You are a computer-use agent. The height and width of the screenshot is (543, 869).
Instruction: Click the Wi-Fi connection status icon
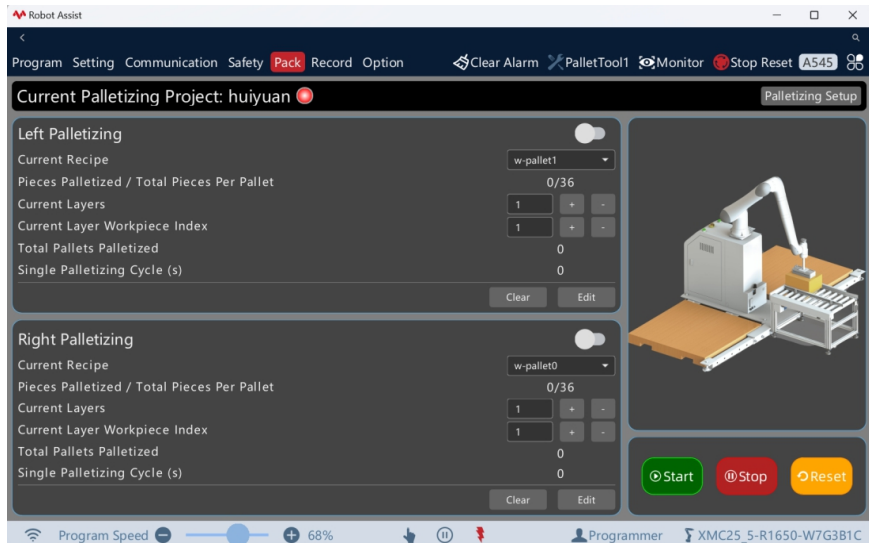[33, 535]
